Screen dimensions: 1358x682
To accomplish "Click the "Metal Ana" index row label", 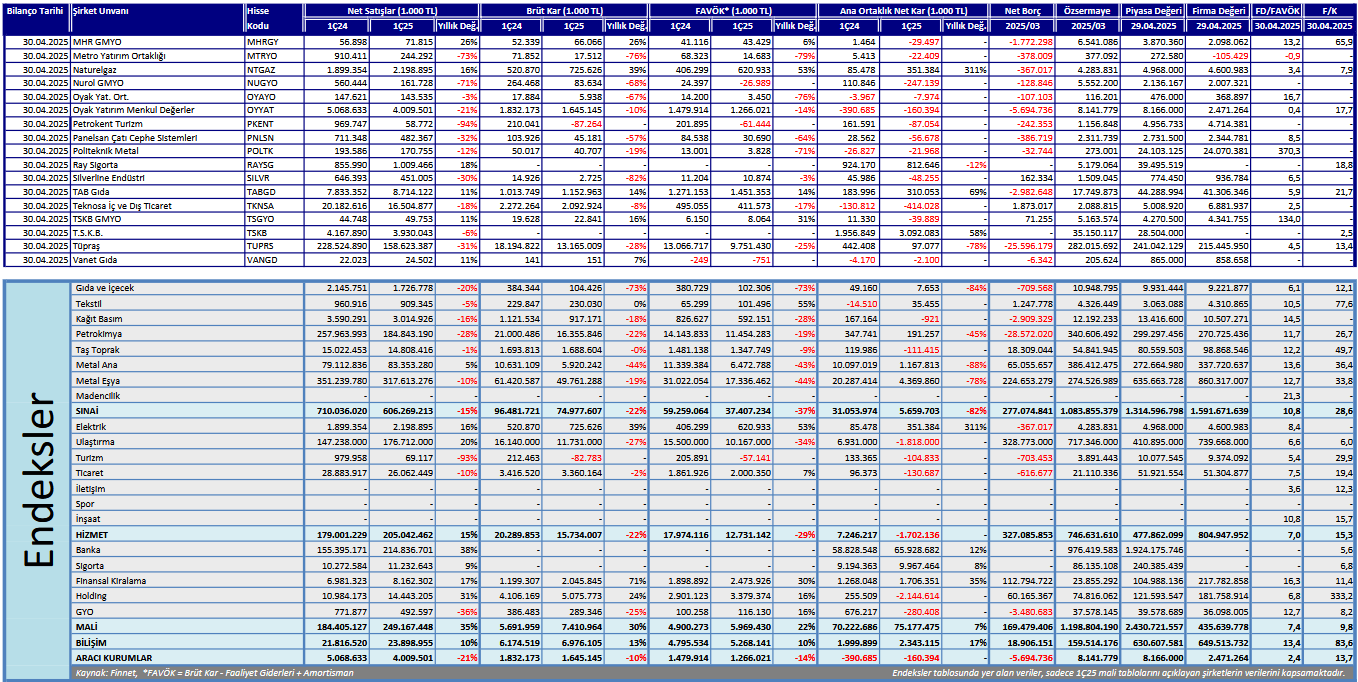I will tap(96, 365).
